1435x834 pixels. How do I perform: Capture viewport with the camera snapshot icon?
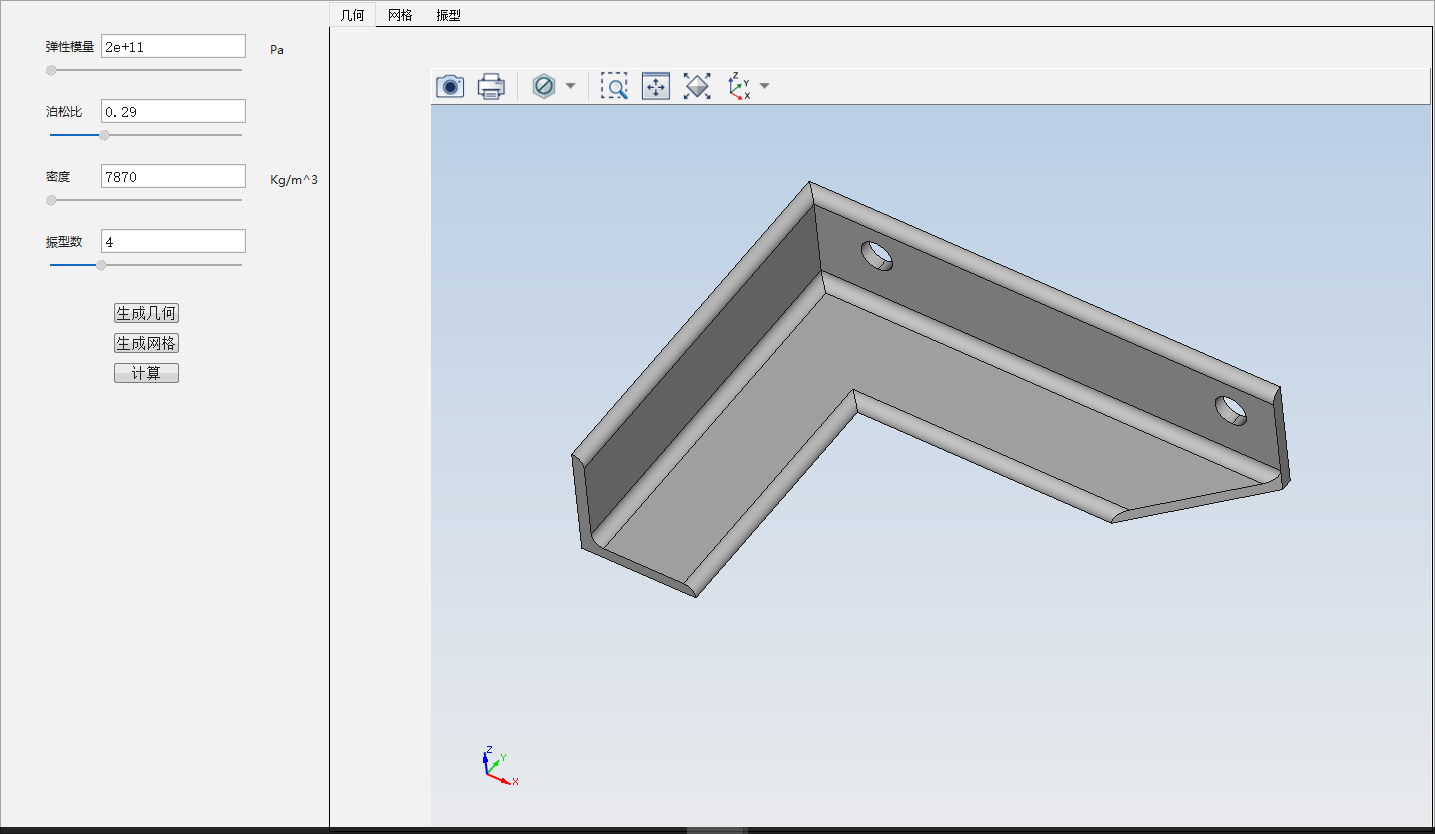450,87
